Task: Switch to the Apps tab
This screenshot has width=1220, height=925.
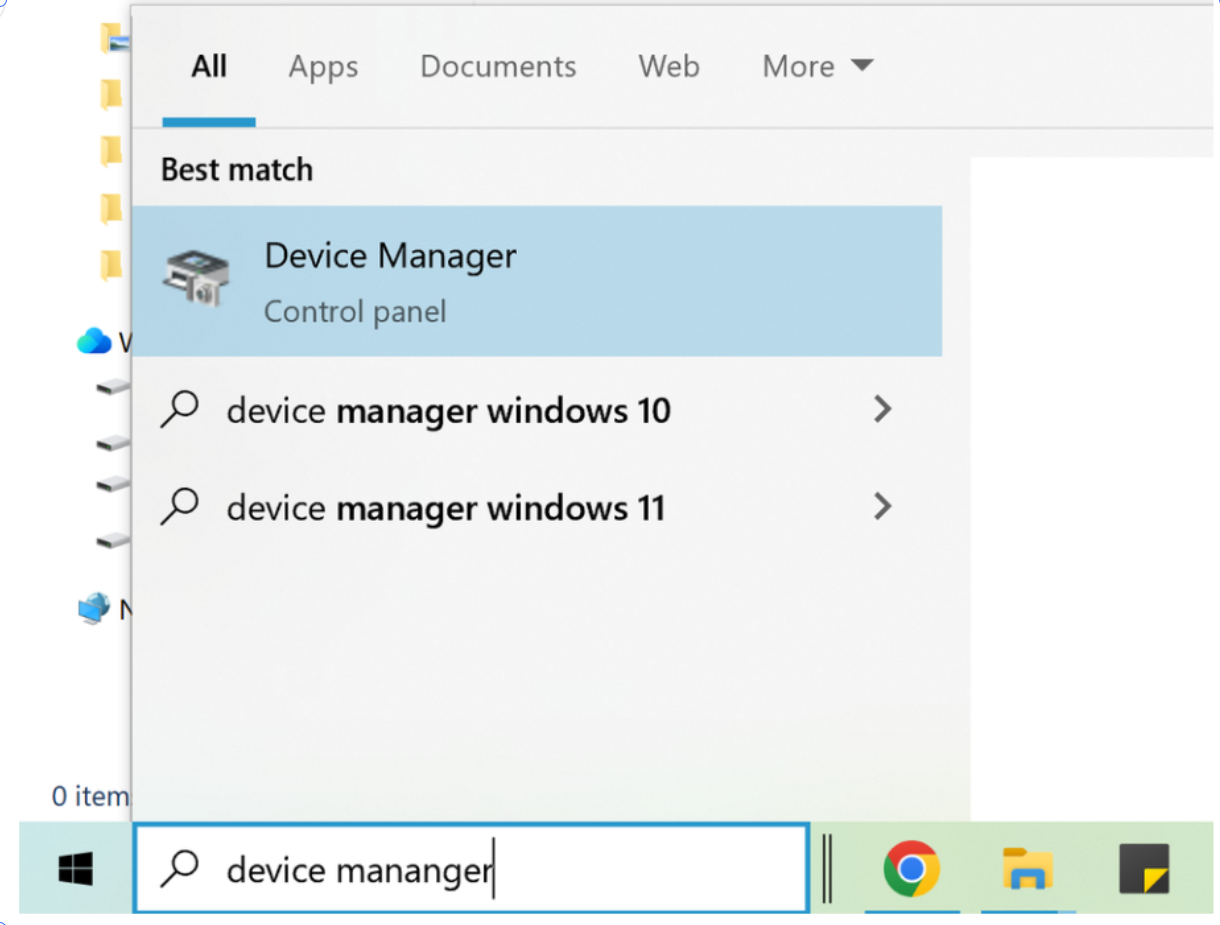Action: pos(323,67)
